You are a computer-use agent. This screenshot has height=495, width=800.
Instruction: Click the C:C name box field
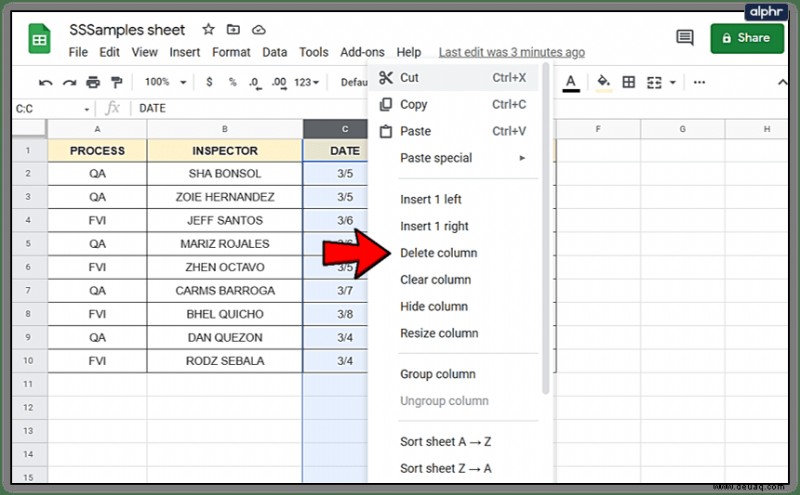52,109
